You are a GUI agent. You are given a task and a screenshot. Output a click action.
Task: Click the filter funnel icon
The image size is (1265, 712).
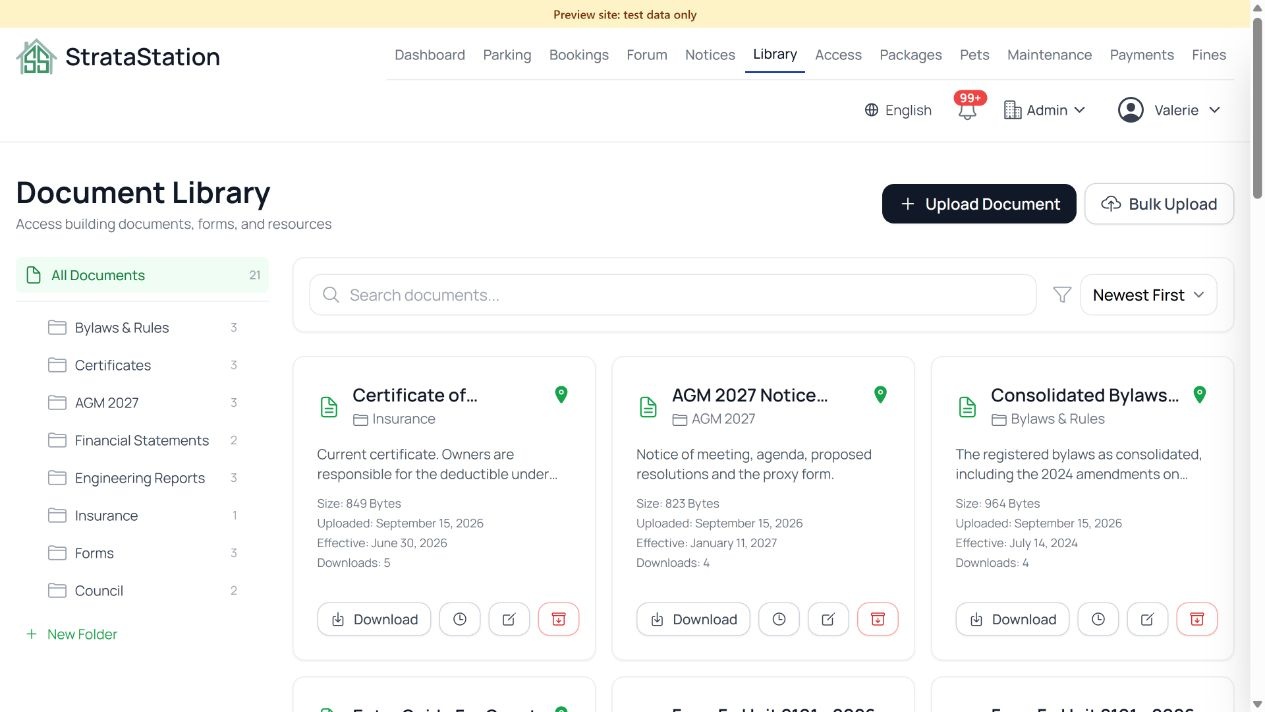pyautogui.click(x=1062, y=295)
